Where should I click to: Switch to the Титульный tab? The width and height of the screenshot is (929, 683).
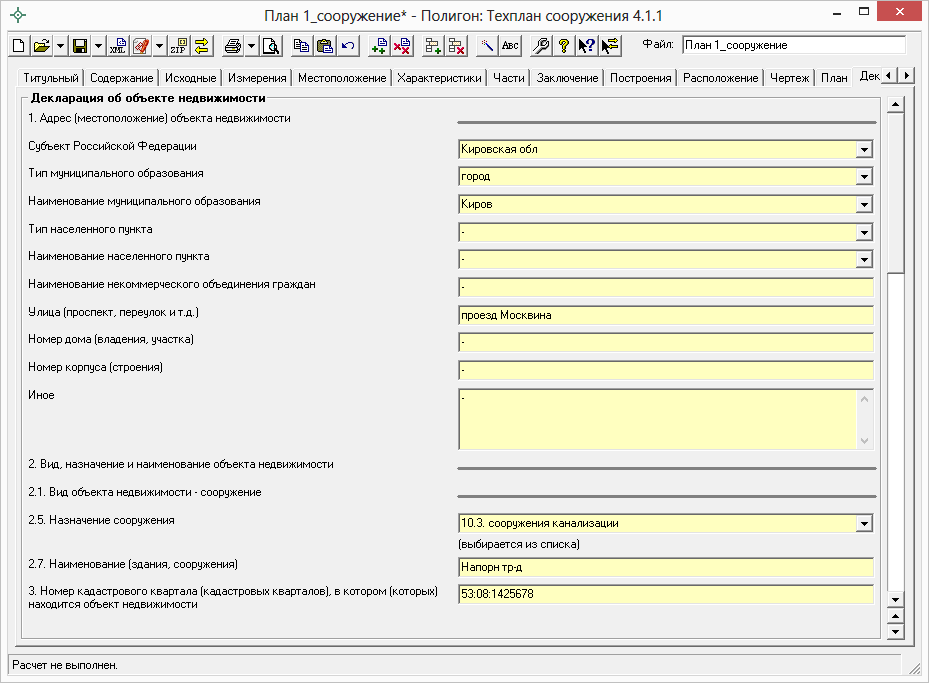tap(51, 78)
